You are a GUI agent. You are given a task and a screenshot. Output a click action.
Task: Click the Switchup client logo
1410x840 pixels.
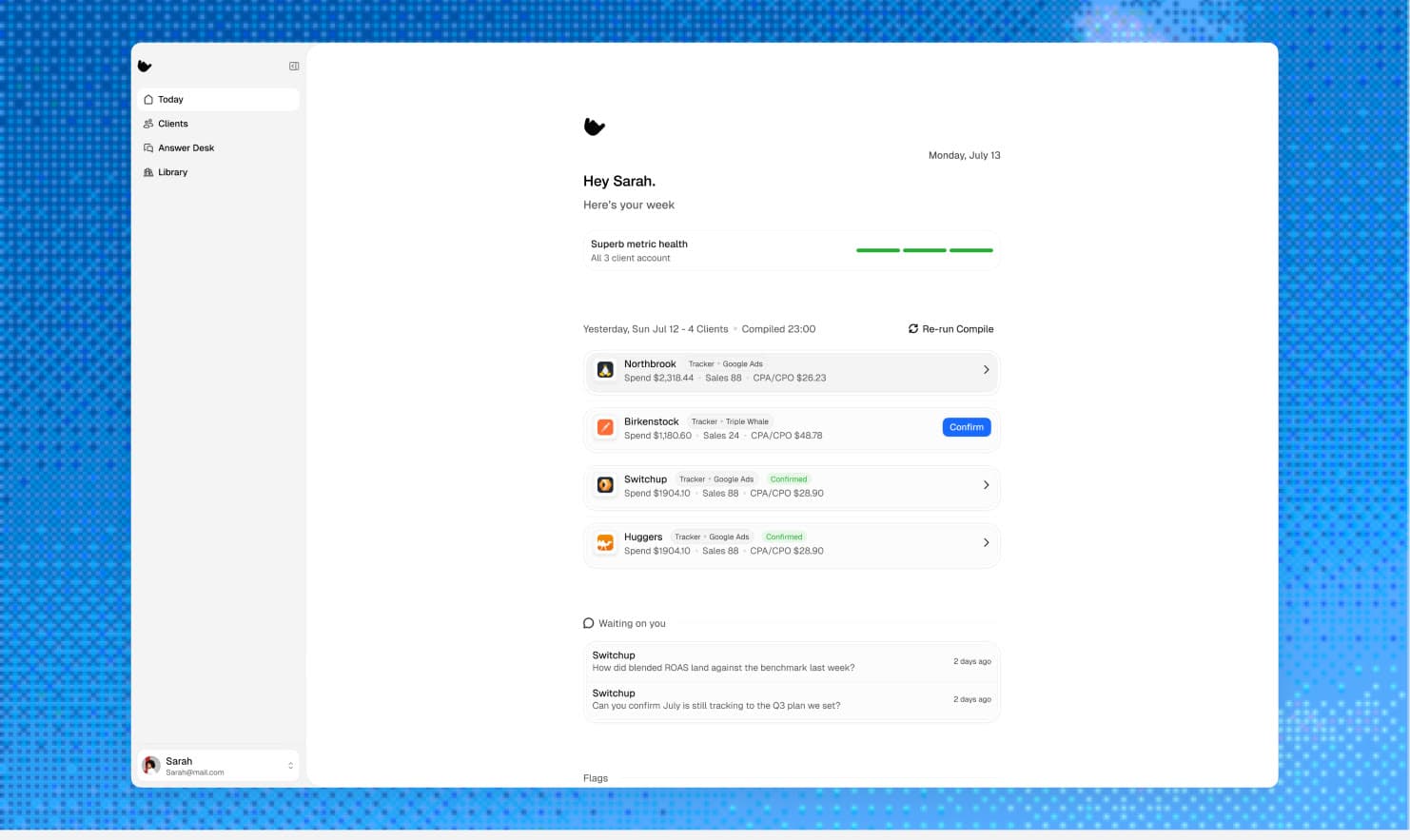[605, 485]
